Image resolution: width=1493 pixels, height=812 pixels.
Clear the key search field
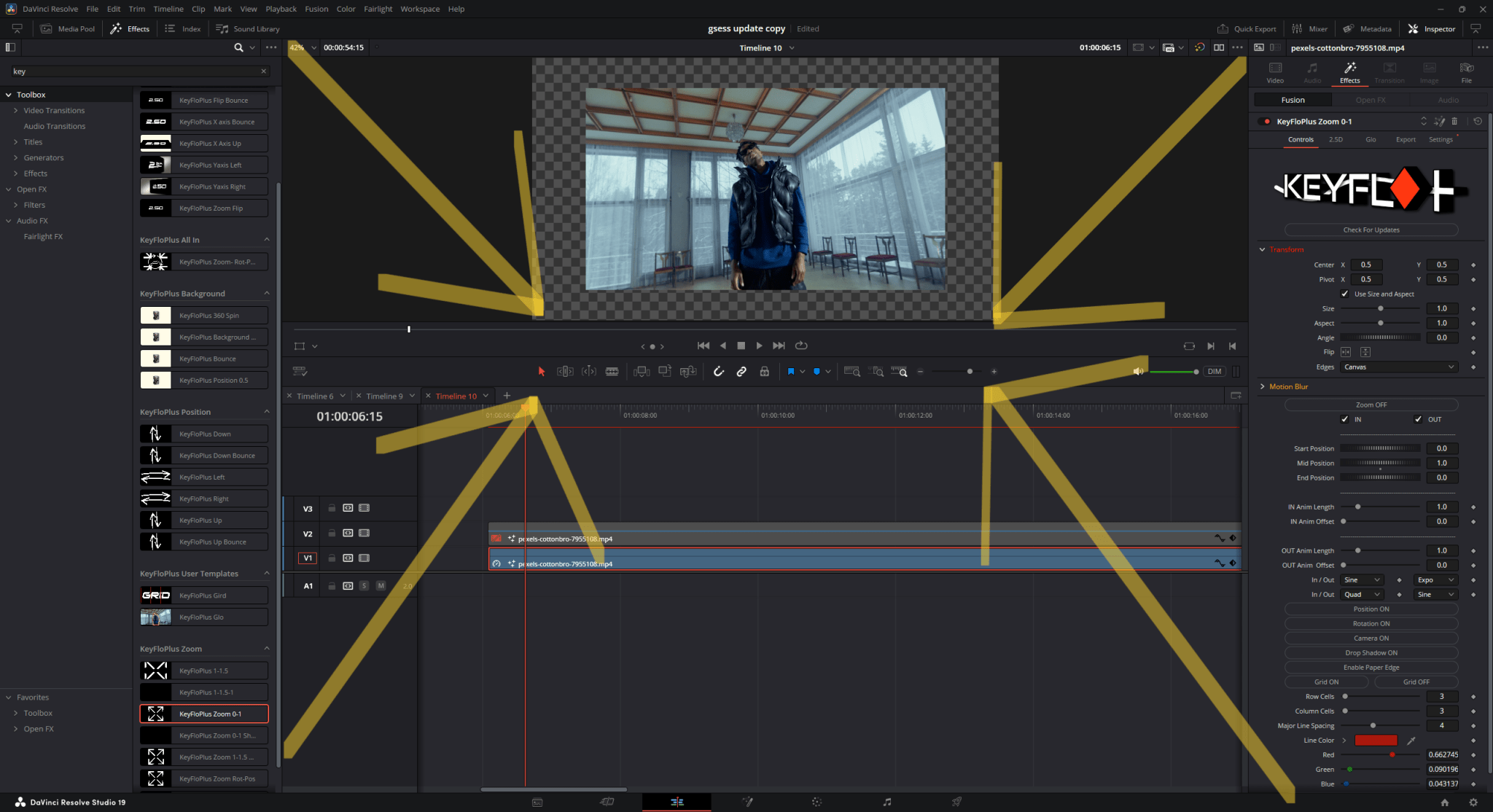(x=264, y=71)
